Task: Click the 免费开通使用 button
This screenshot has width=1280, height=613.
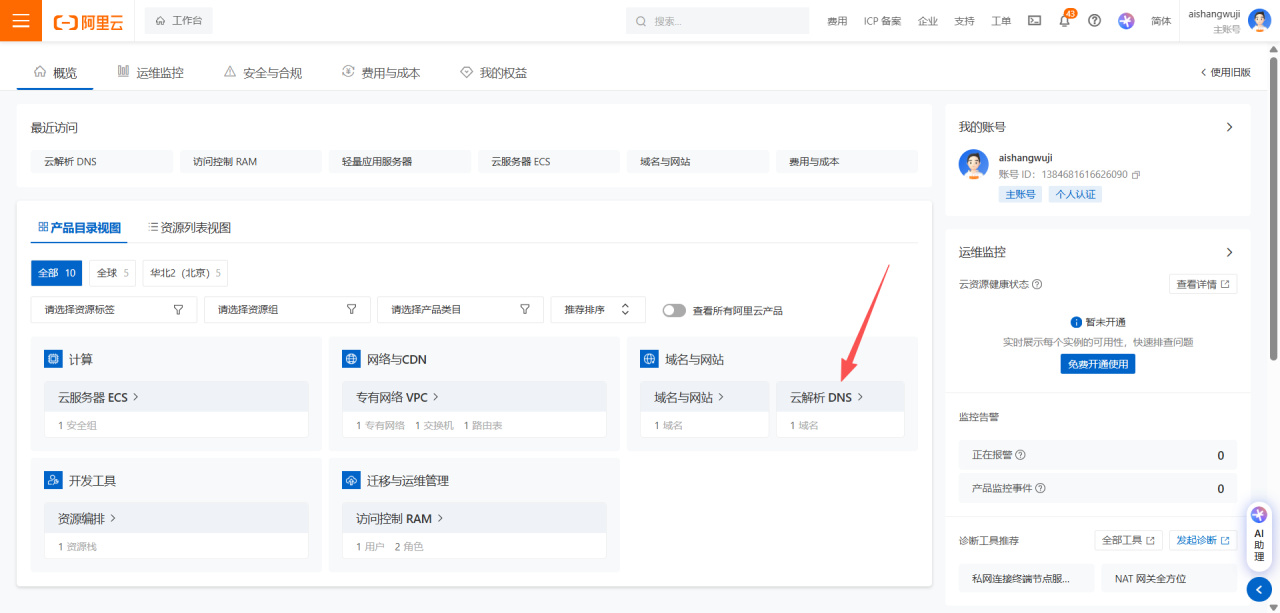Action: pyautogui.click(x=1097, y=364)
